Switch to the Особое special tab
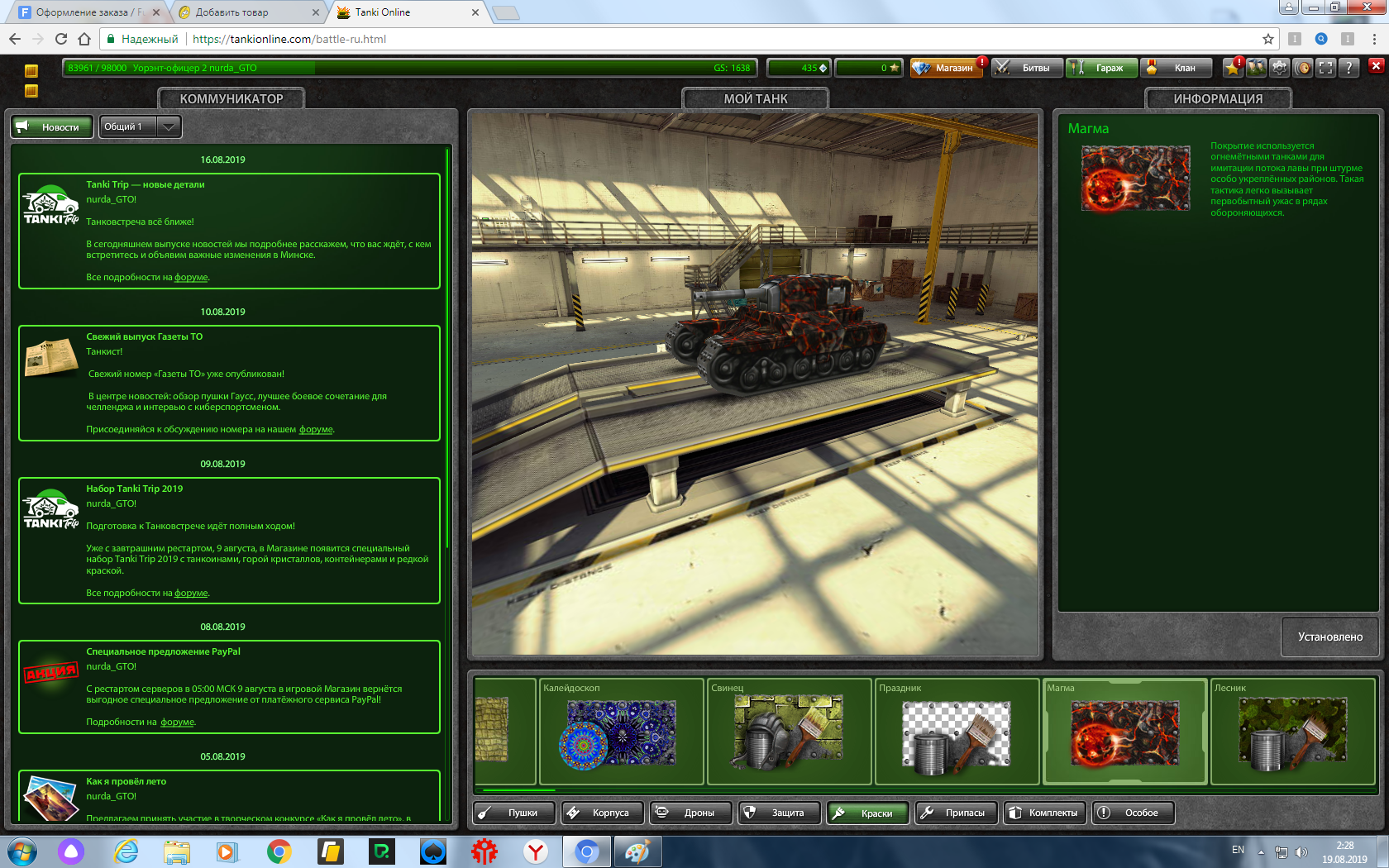Viewport: 1389px width, 868px height. click(1134, 813)
